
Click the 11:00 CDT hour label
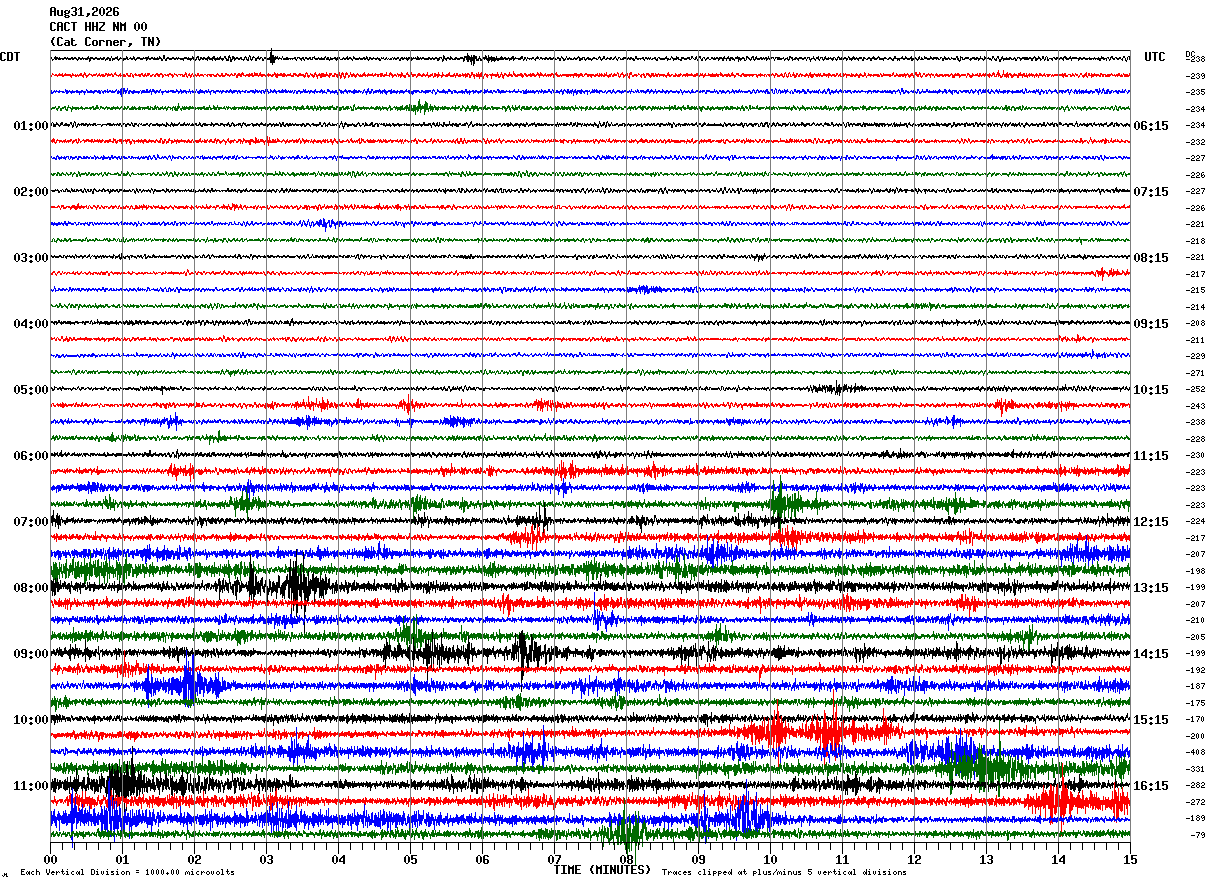[31, 786]
